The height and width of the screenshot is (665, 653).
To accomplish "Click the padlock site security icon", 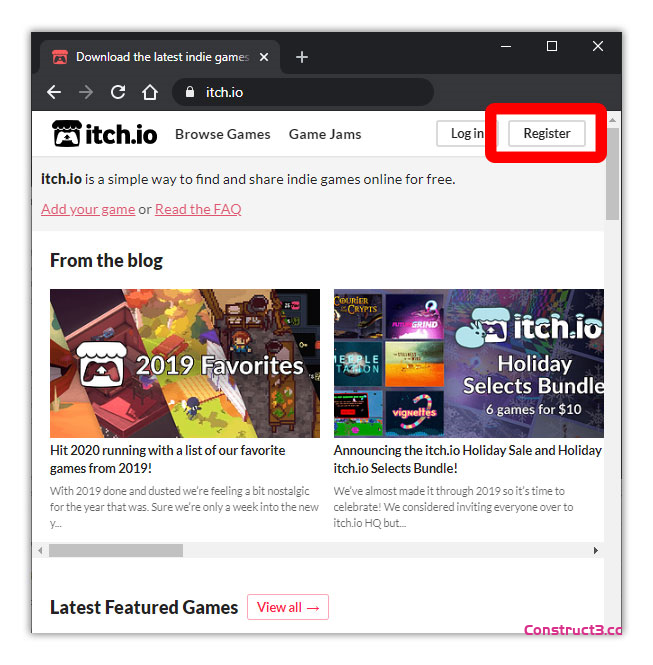I will tap(188, 92).
